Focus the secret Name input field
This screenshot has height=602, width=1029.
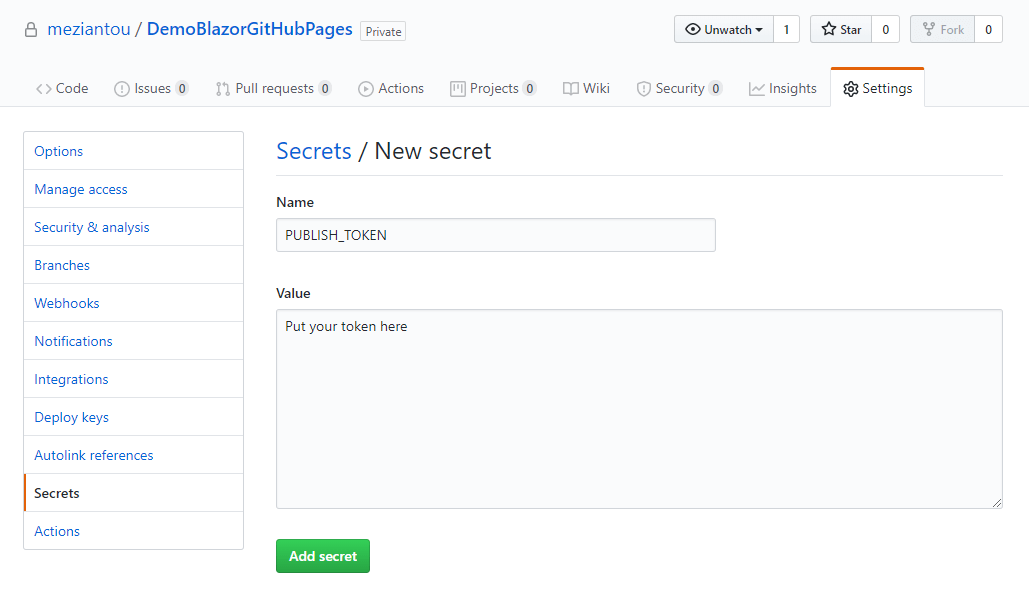[x=495, y=235]
